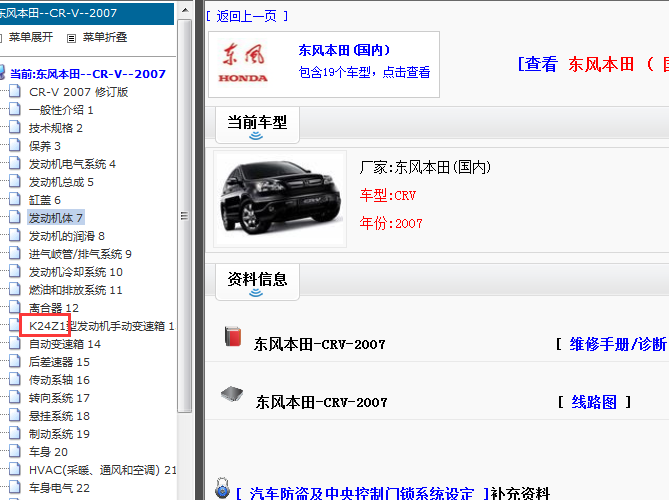Viewport: 669px width, 500px height.
Task: Click the text 年份:2007
Action: pyautogui.click(x=391, y=223)
